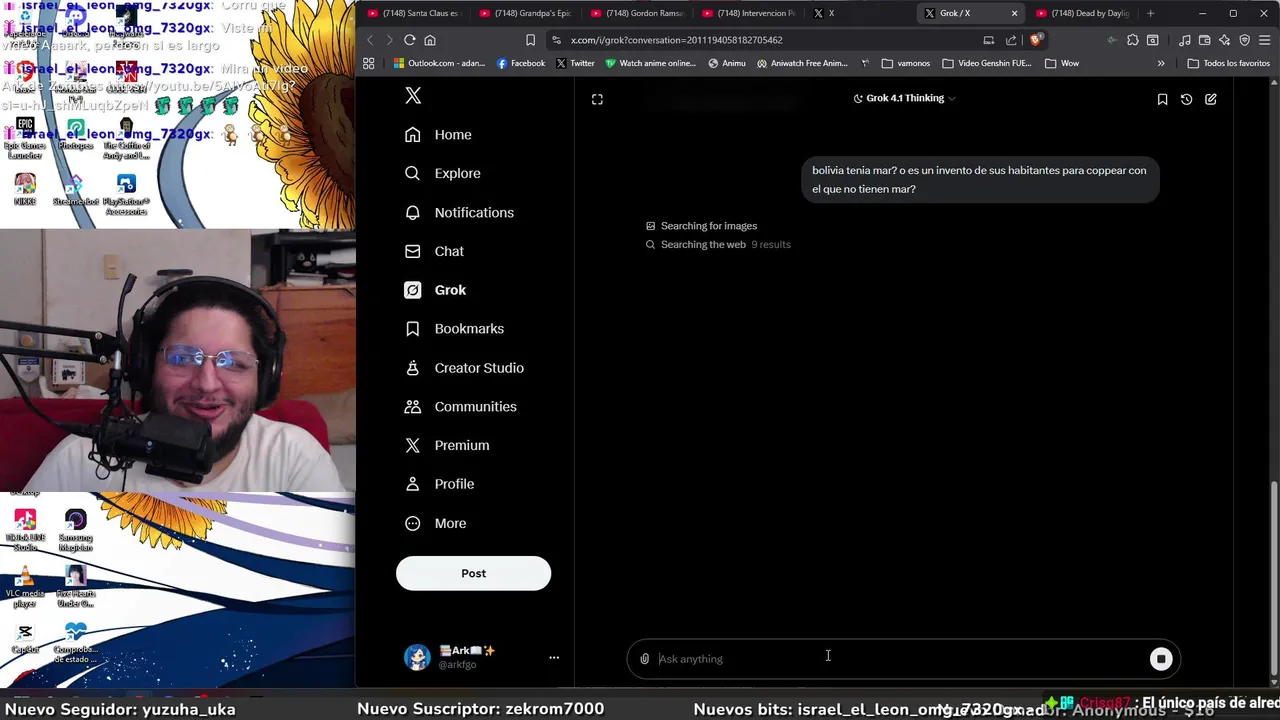
Task: Open Profile in the sidebar
Action: [439, 484]
